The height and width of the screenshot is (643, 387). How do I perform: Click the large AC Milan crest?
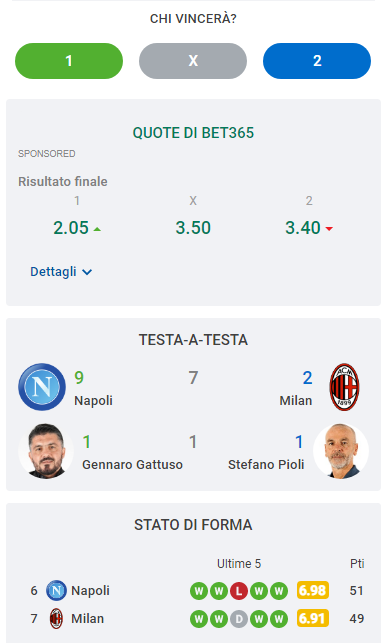point(344,387)
